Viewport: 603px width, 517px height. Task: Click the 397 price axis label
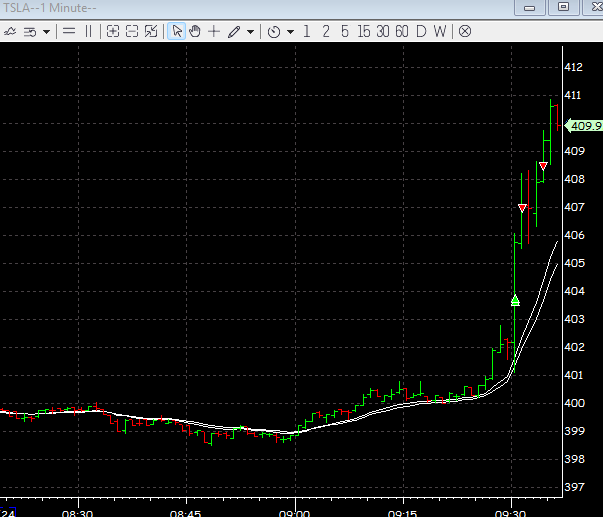(574, 487)
